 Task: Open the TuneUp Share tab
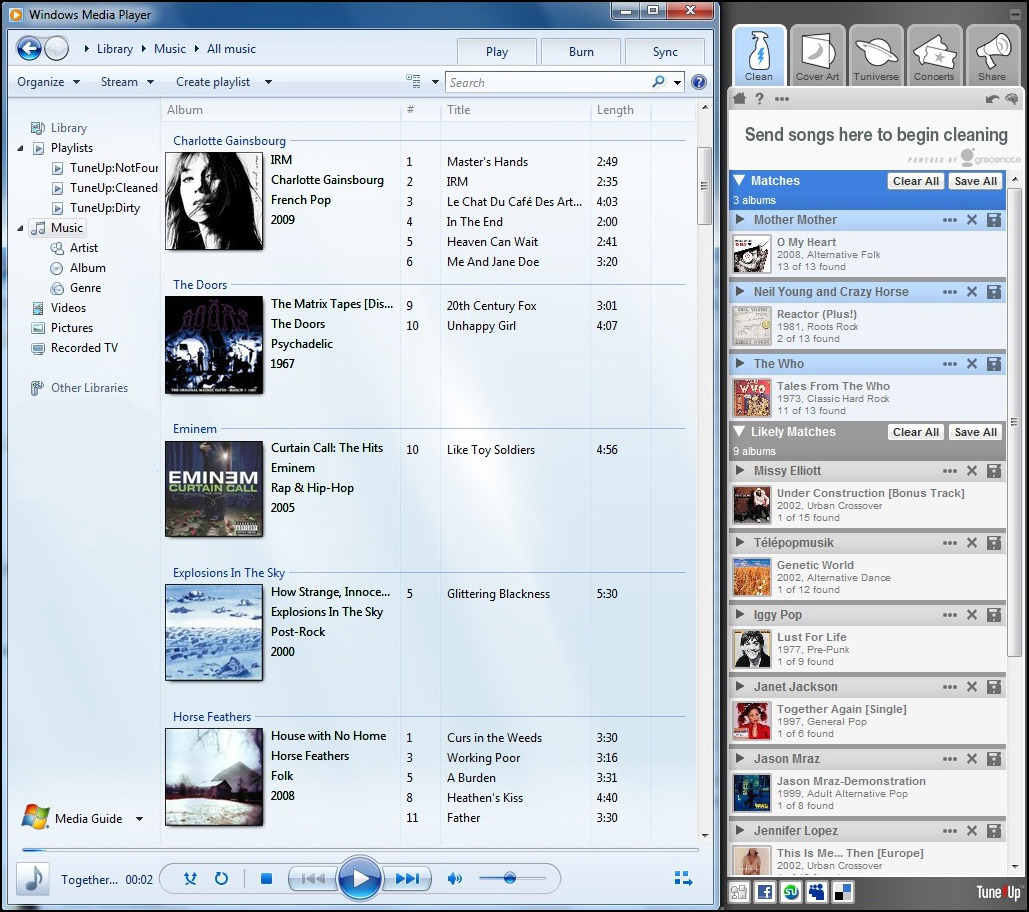click(992, 56)
